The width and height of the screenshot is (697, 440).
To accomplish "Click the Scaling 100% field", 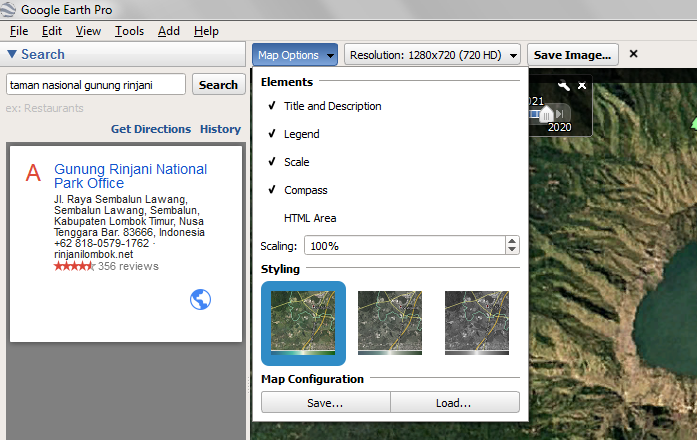I will pos(405,245).
